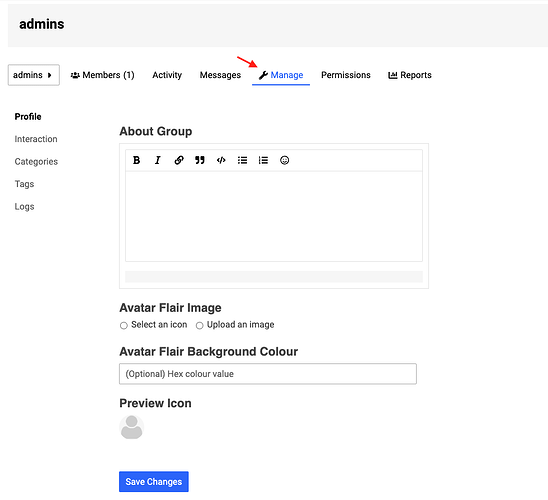Click the Preview Icon avatar placeholder
The width and height of the screenshot is (548, 500).
(132, 427)
